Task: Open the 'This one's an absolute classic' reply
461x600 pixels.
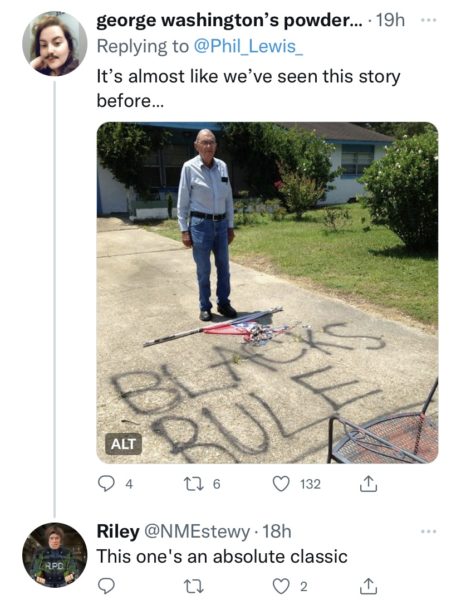Action: 222,556
